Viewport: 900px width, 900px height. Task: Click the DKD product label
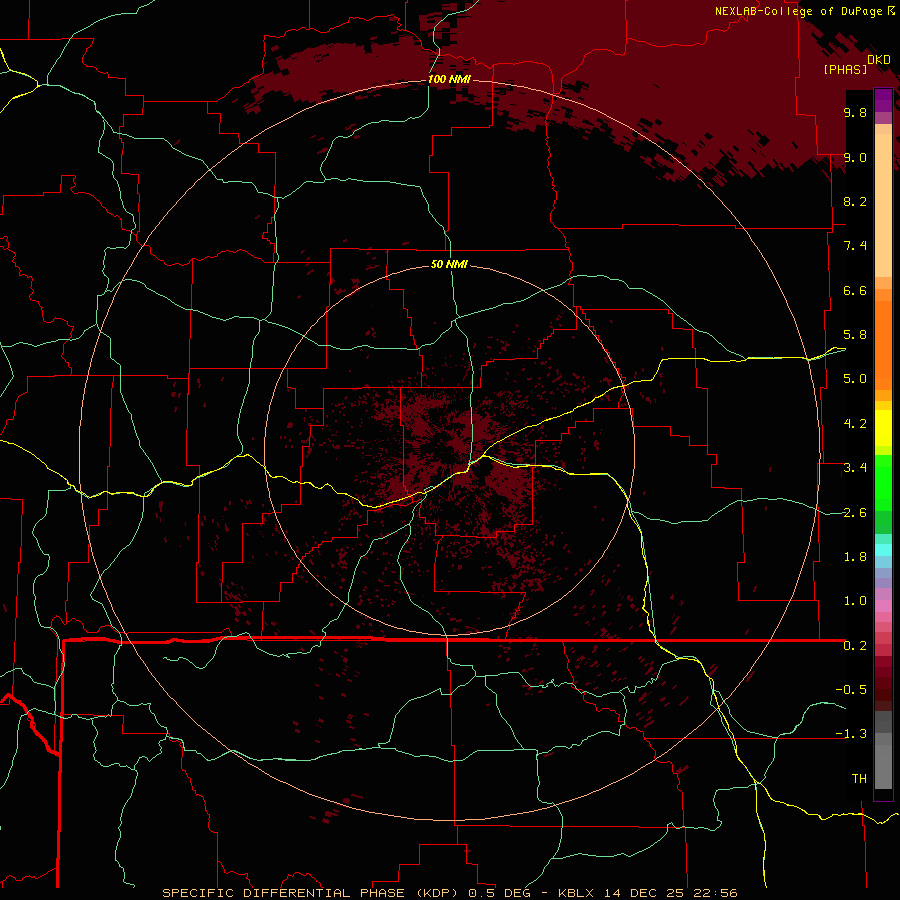[879, 59]
